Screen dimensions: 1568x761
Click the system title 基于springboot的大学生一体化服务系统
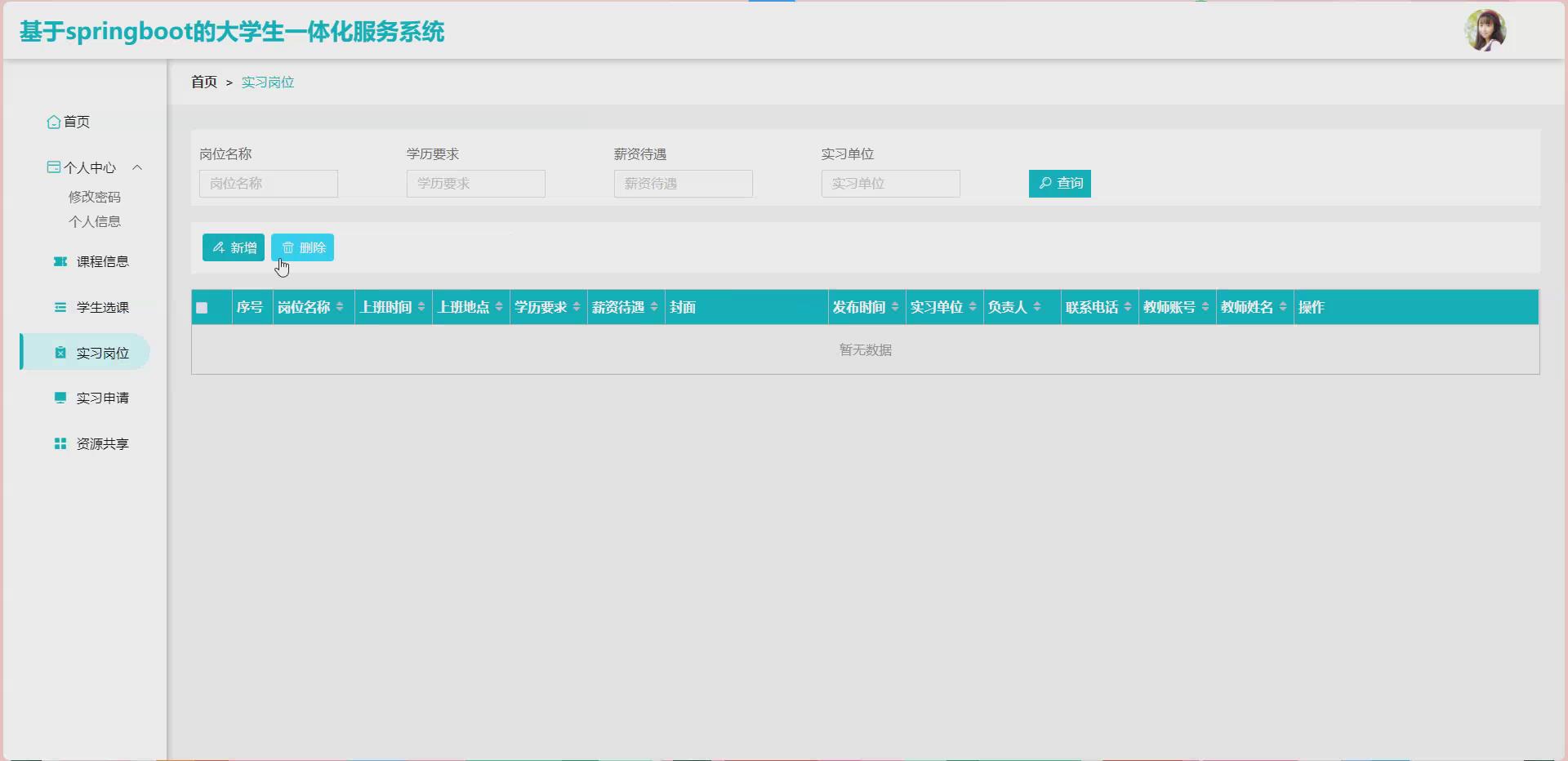232,32
